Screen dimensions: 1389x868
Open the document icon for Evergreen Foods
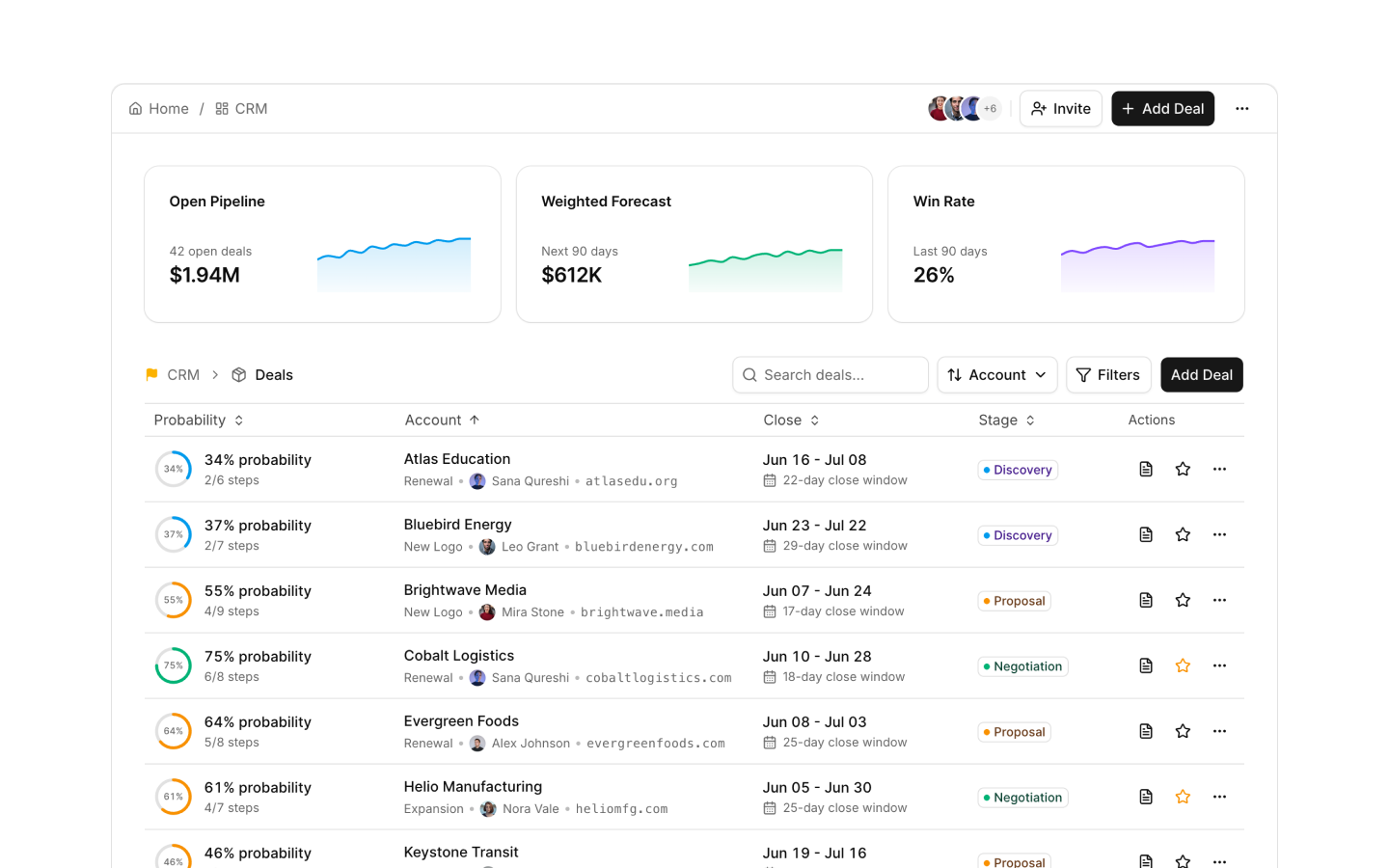pos(1146,731)
